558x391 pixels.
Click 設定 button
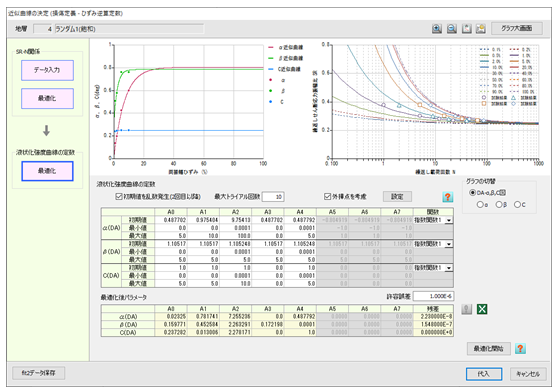397,196
